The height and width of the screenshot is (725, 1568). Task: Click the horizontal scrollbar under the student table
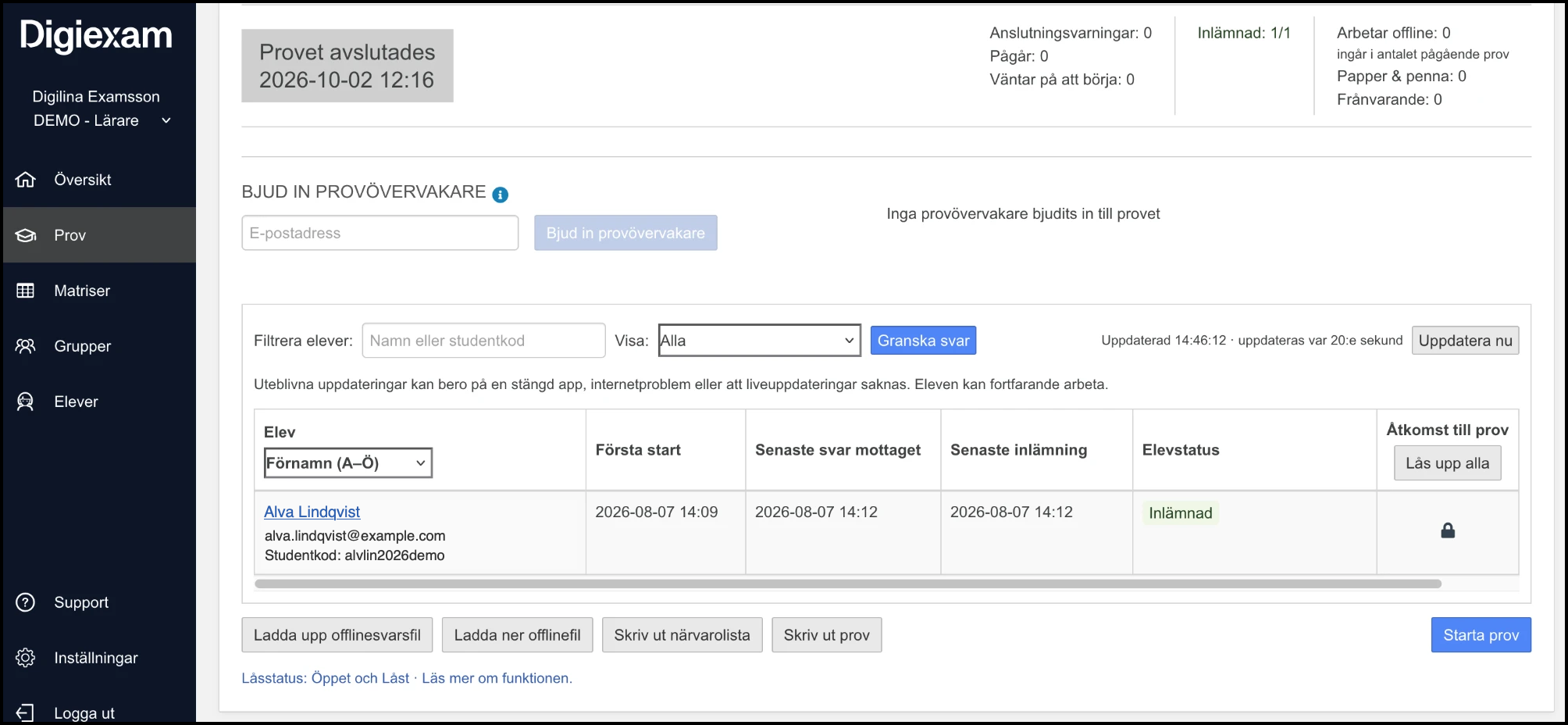[x=848, y=584]
